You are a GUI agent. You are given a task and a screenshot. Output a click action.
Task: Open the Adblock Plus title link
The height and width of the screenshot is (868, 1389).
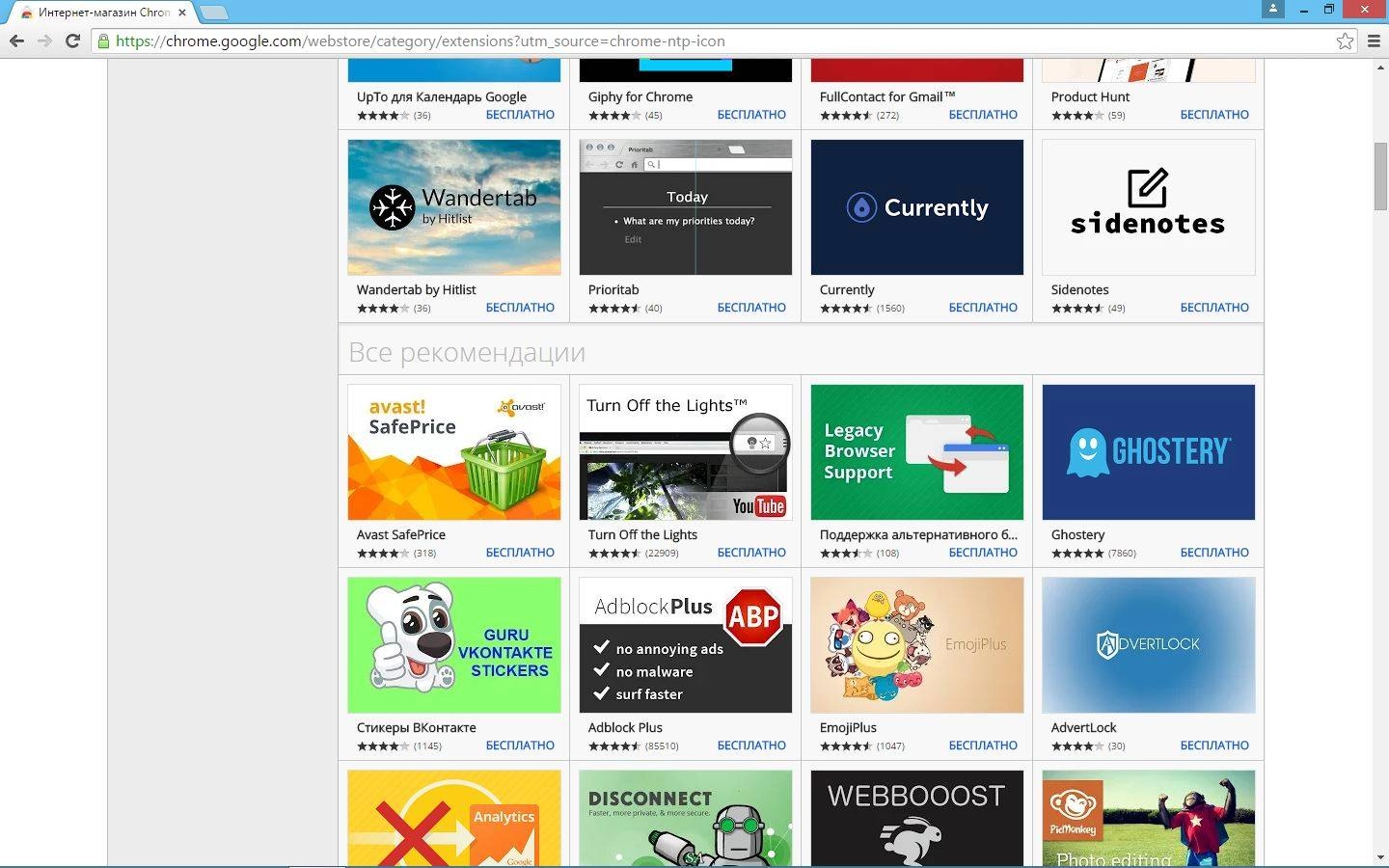click(x=625, y=728)
